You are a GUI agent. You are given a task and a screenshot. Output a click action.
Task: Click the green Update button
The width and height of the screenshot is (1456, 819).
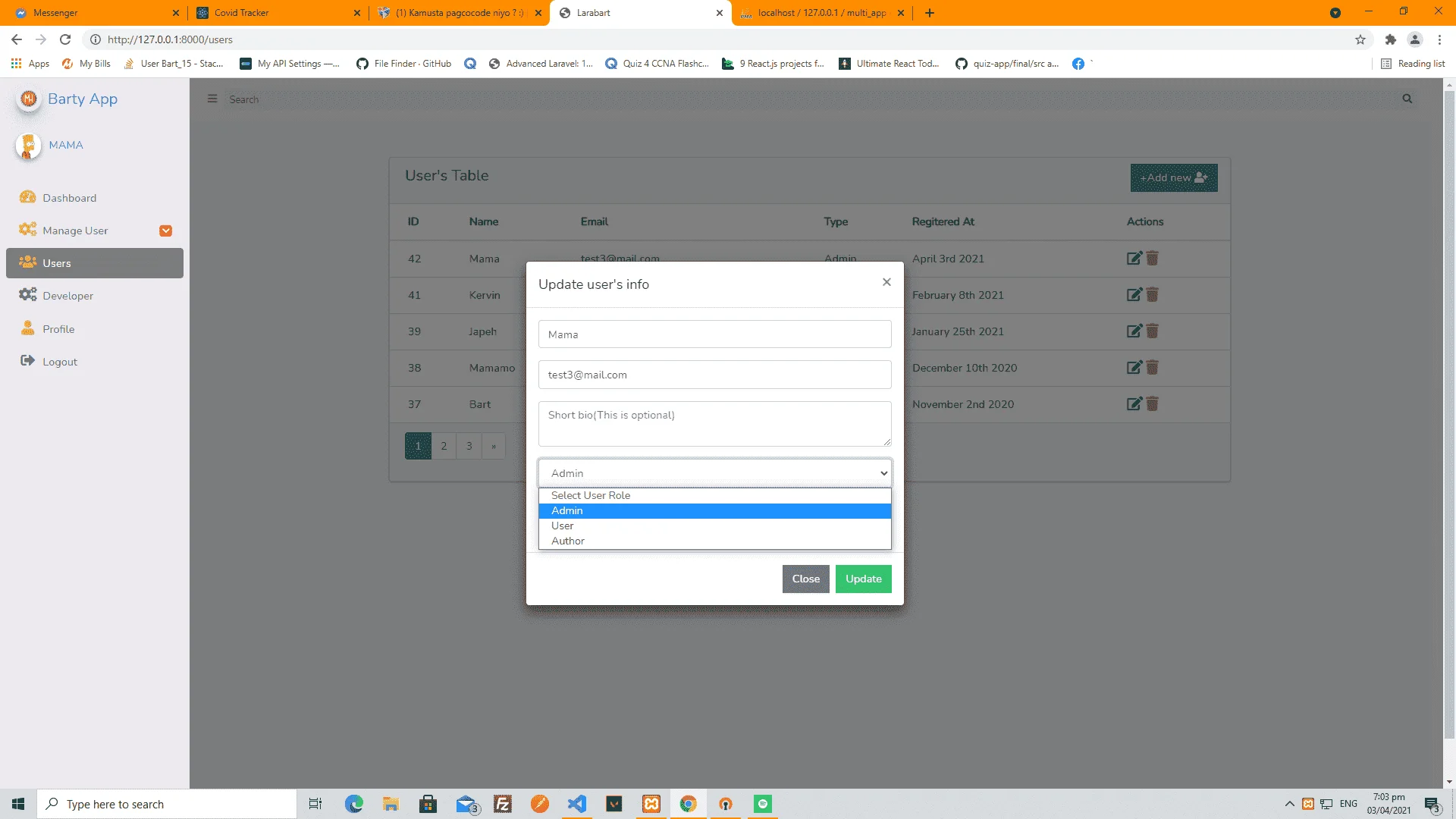point(863,579)
